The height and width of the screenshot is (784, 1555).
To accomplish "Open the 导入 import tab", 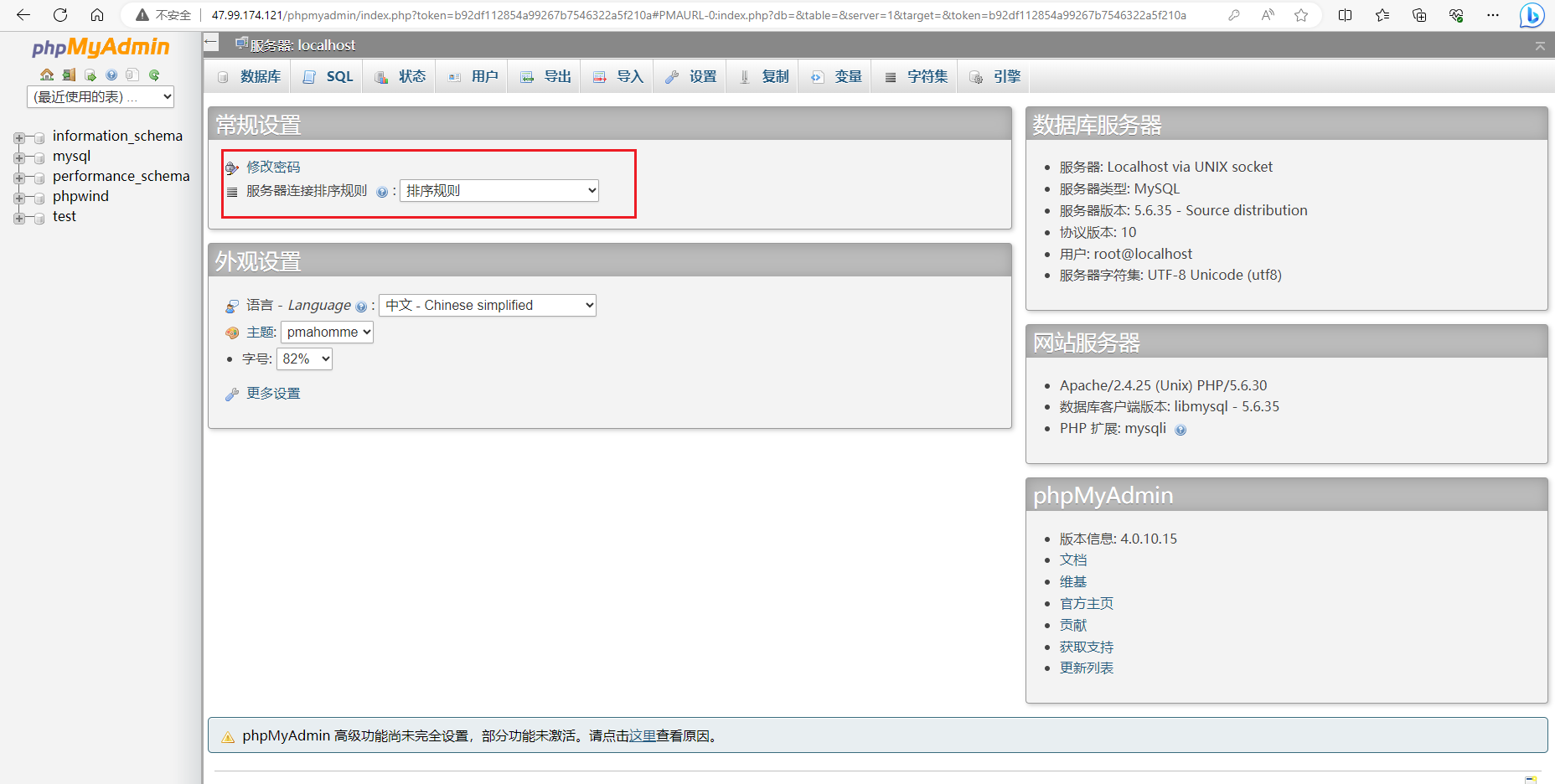I will (x=618, y=77).
